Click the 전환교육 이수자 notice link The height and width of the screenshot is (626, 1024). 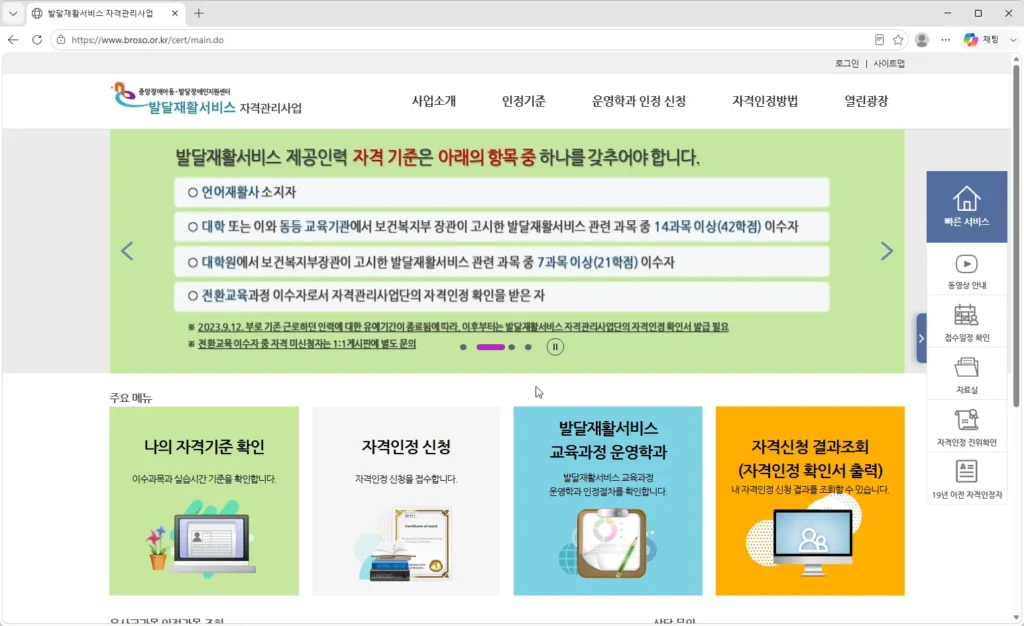[x=307, y=344]
